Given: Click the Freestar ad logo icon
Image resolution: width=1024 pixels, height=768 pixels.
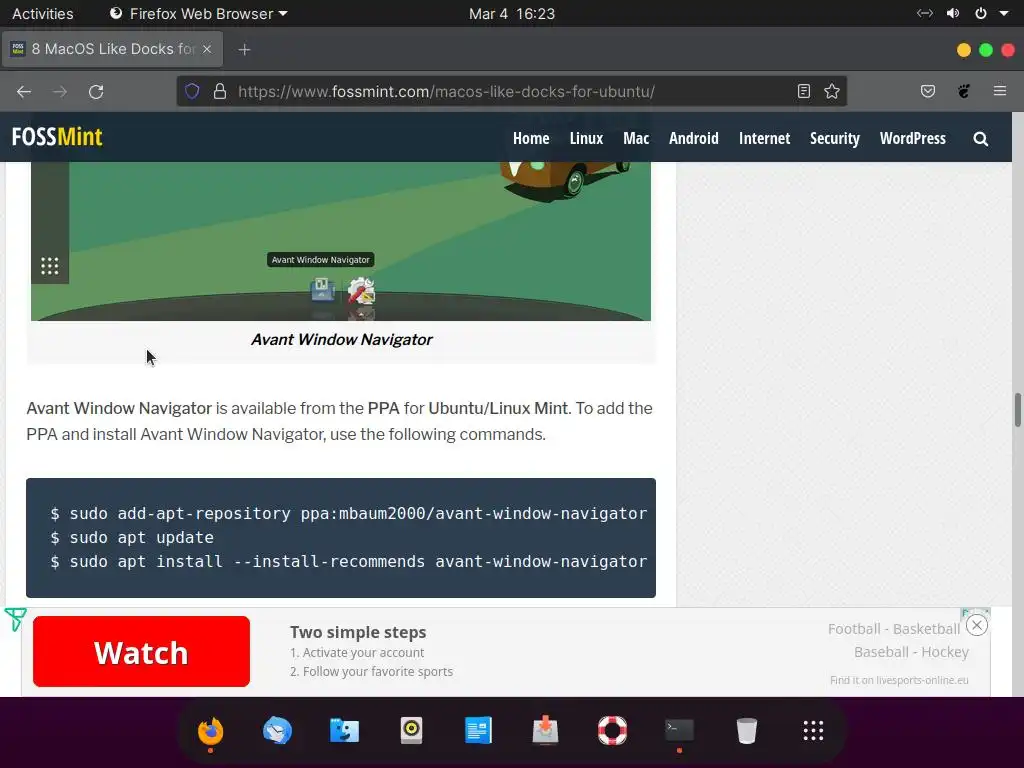Looking at the screenshot, I should tap(15, 619).
